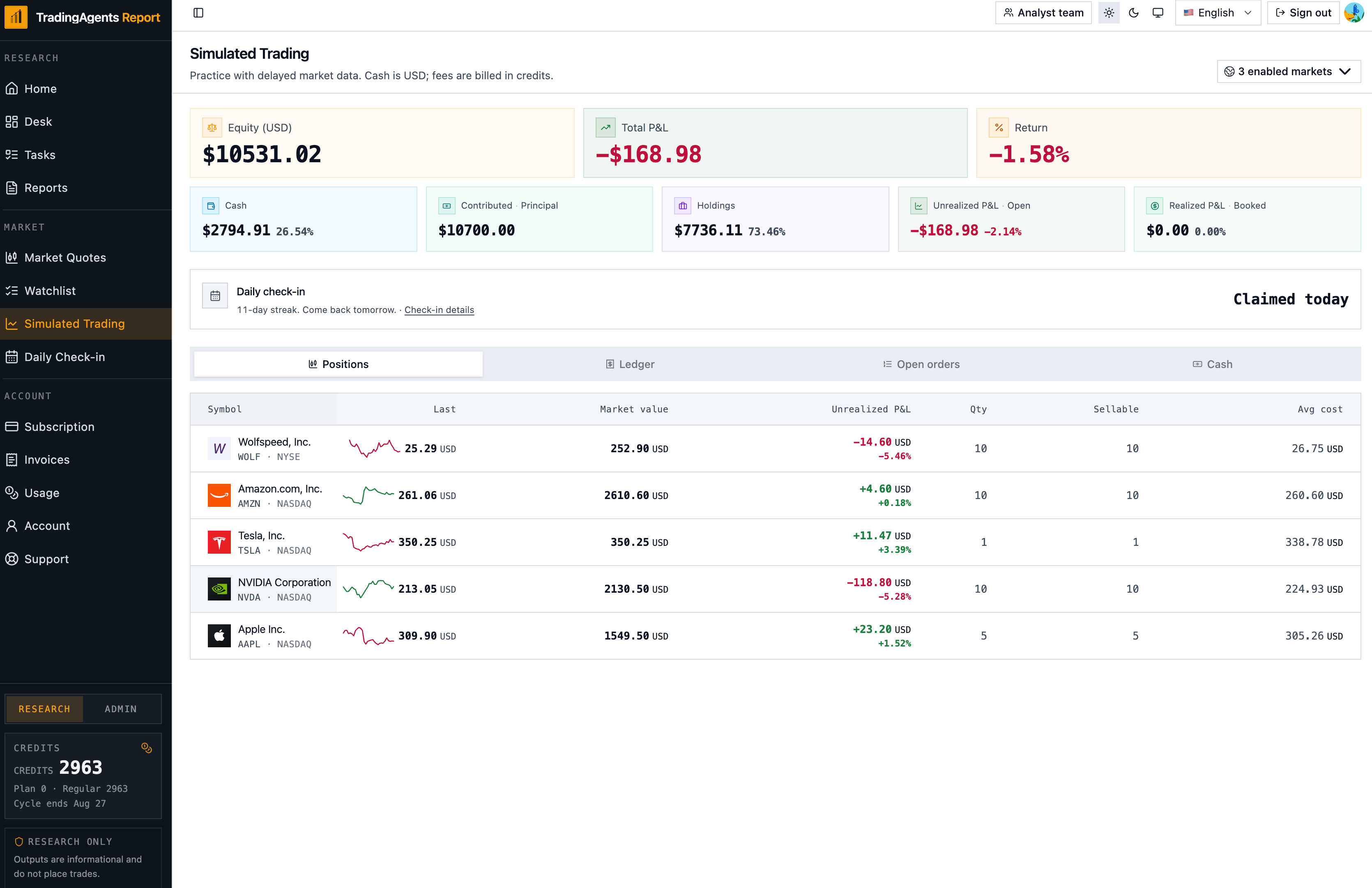Click the TradingAgents Report logo icon
Viewport: 1372px width, 888px height.
pyautogui.click(x=16, y=17)
